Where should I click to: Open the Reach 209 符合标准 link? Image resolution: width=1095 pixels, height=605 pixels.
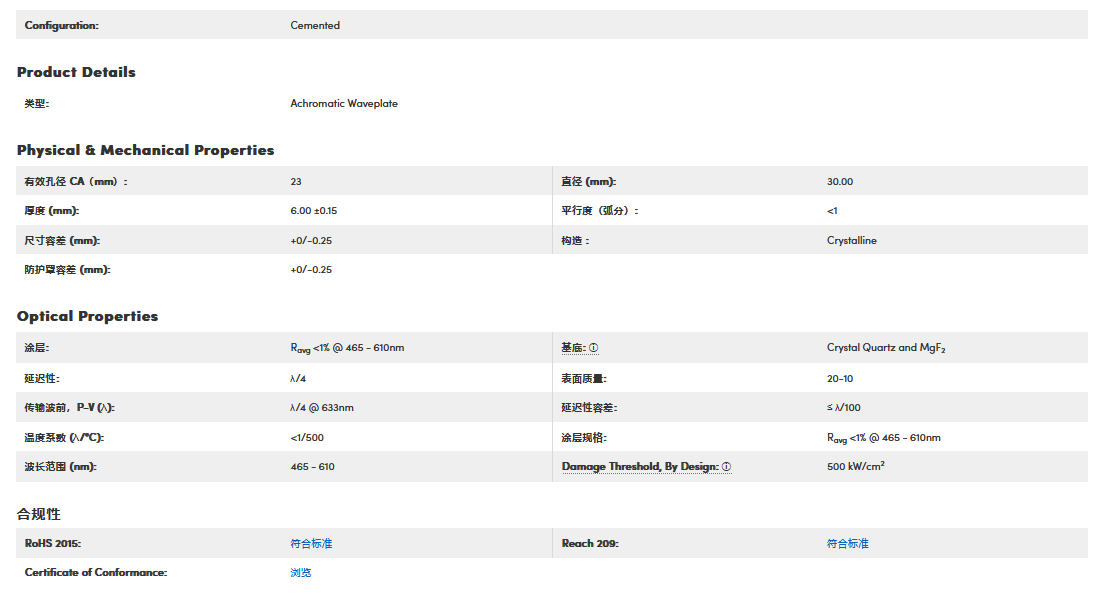click(x=847, y=543)
